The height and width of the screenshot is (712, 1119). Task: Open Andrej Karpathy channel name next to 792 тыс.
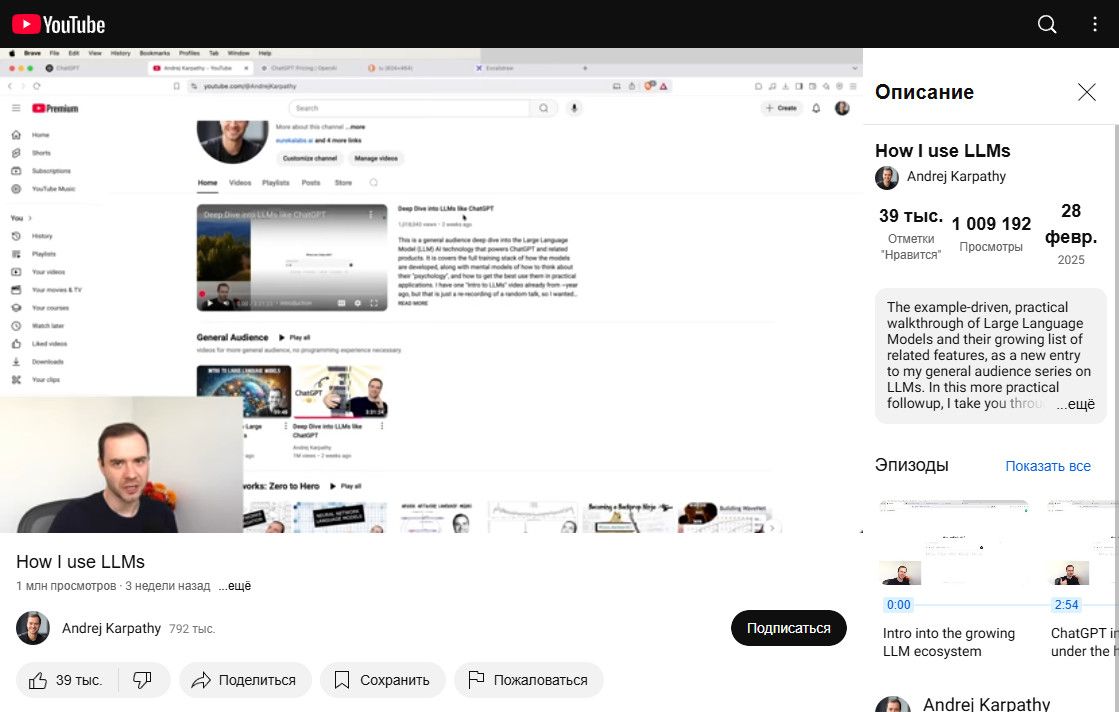(111, 628)
